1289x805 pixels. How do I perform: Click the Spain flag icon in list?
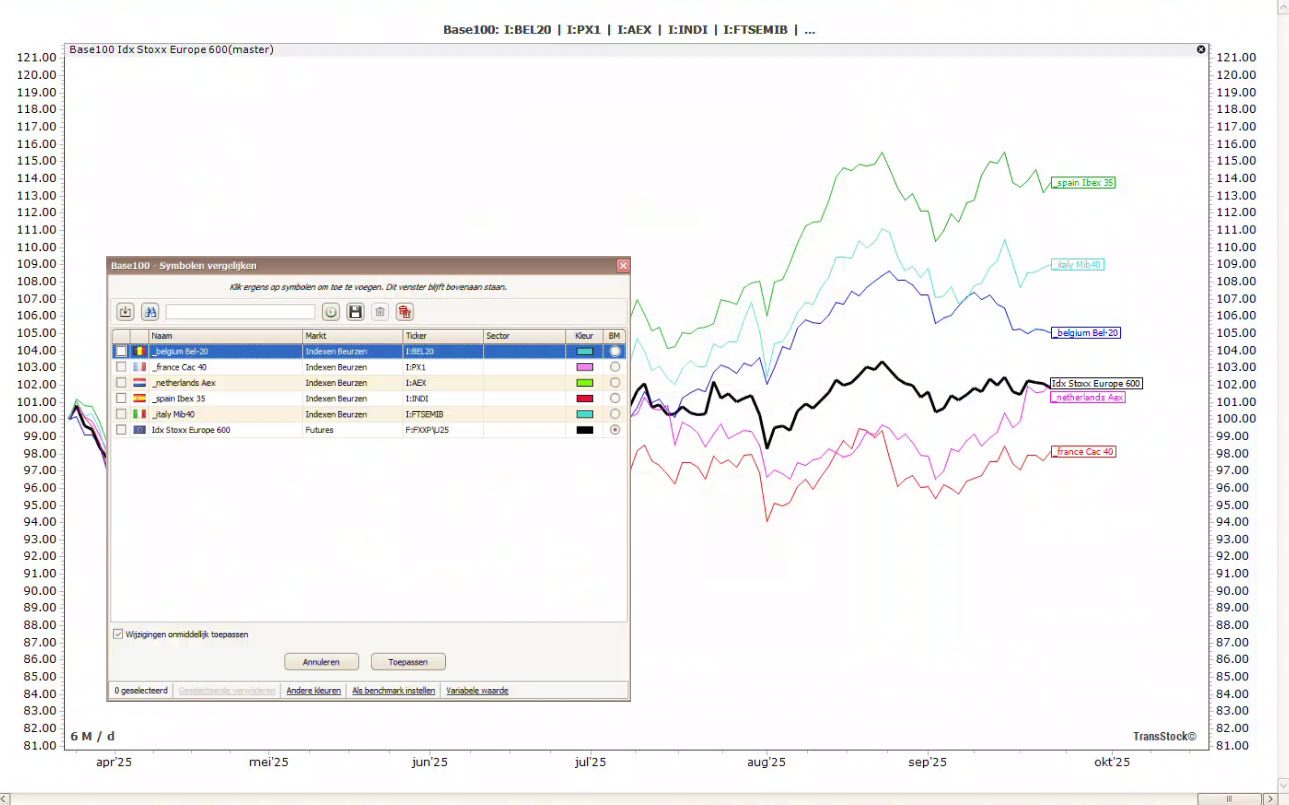click(140, 398)
